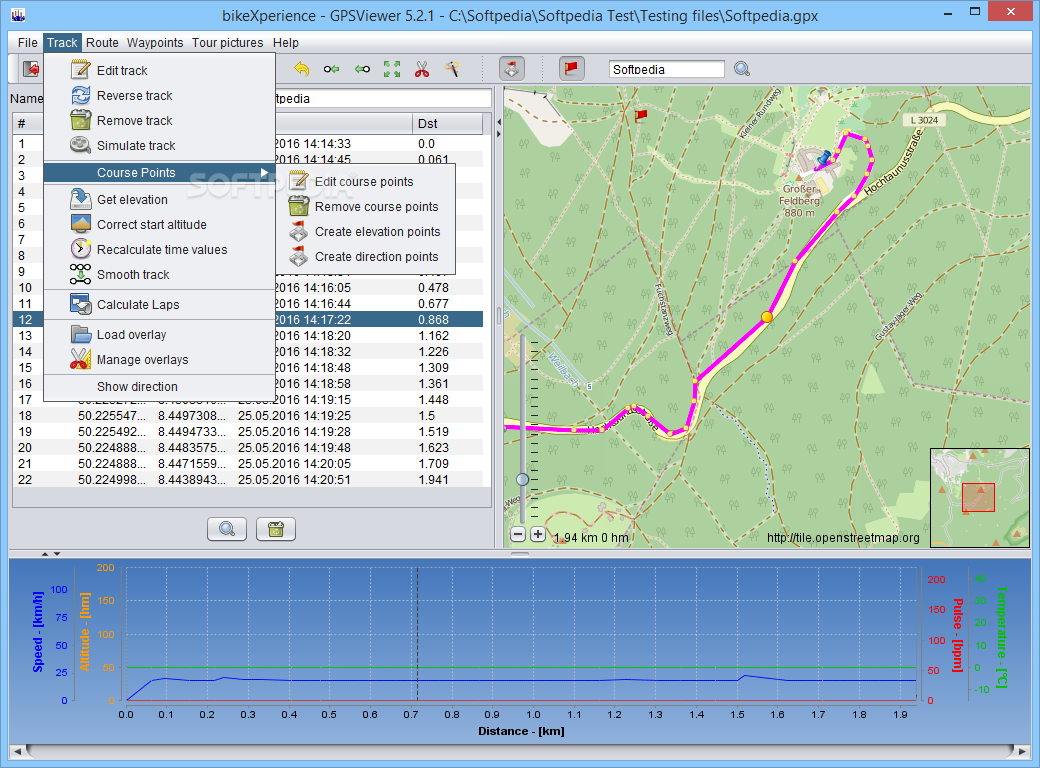Image resolution: width=1040 pixels, height=768 pixels.
Task: Collapse the map panel with divider arrow
Action: click(x=499, y=135)
